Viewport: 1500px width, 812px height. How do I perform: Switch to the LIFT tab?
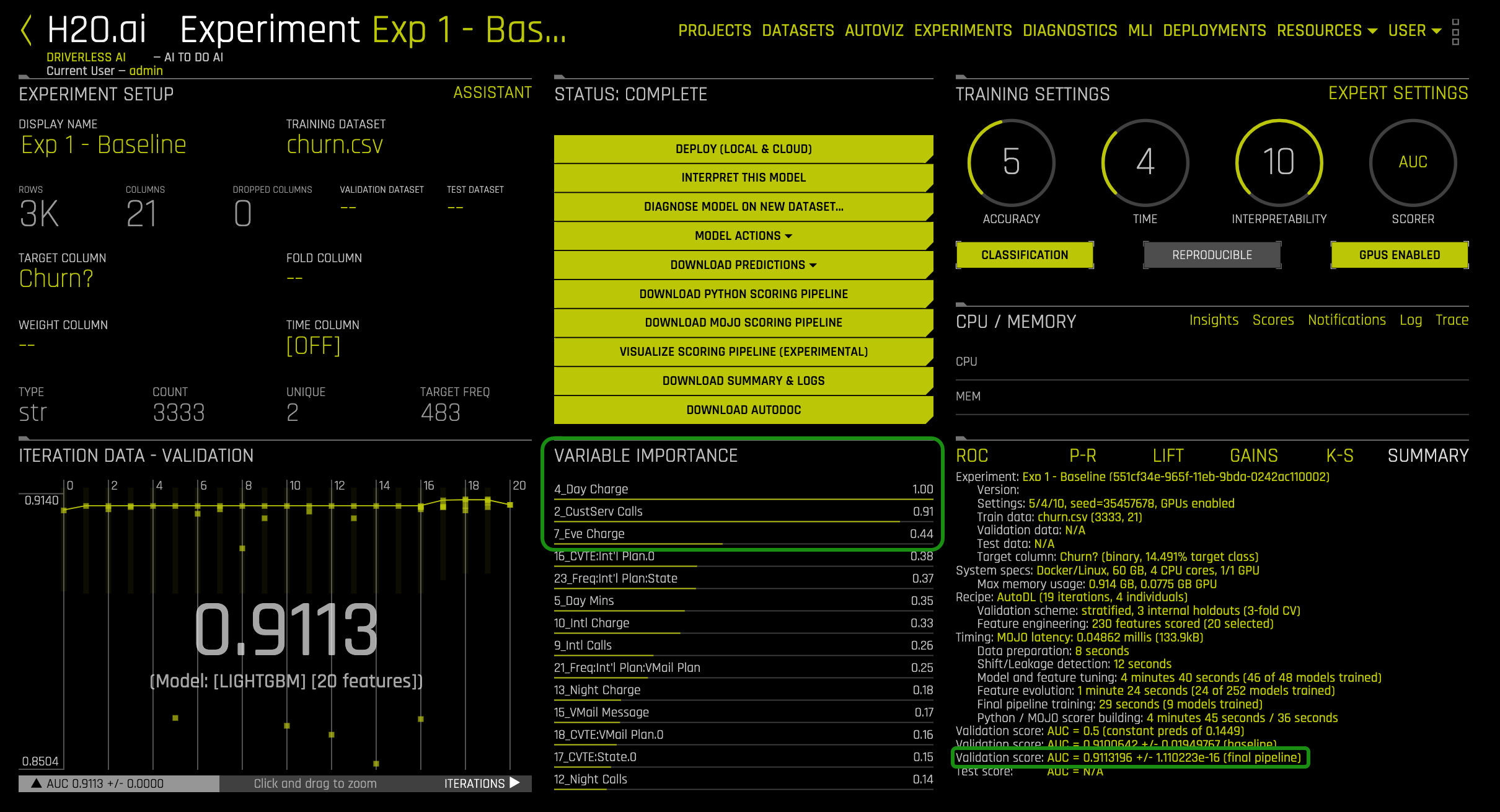pyautogui.click(x=1168, y=456)
